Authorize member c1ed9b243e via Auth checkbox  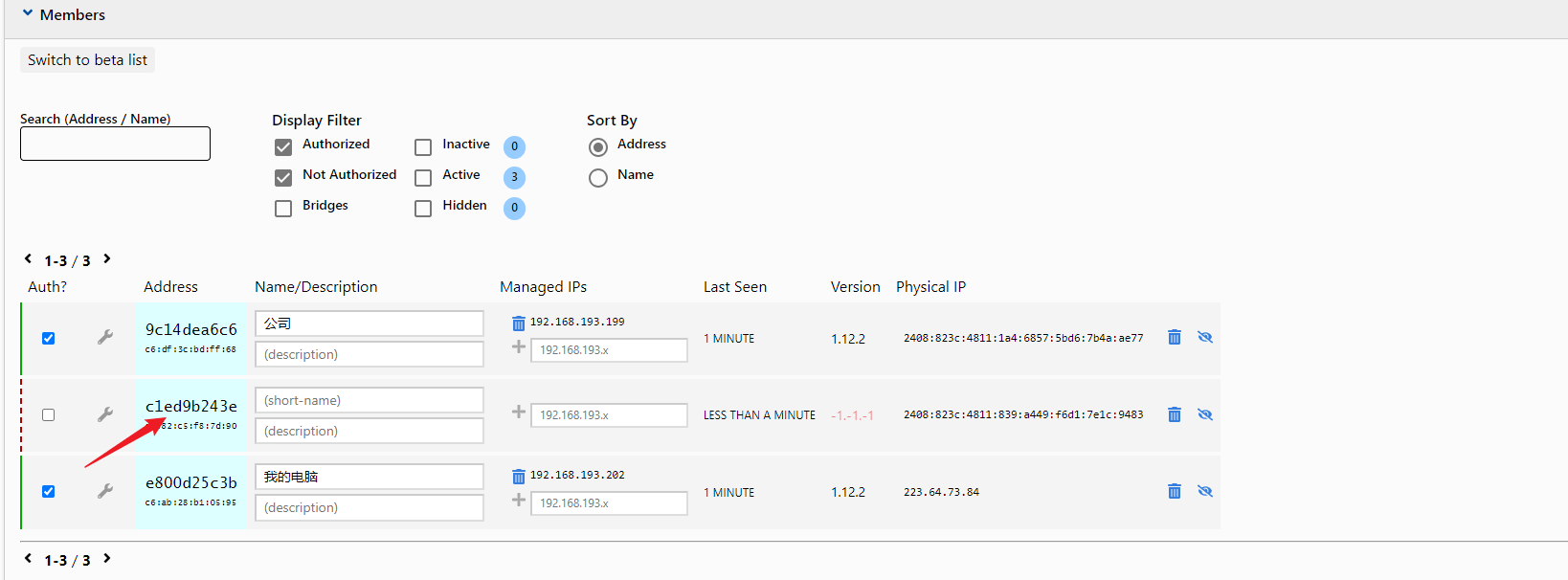tap(48, 415)
